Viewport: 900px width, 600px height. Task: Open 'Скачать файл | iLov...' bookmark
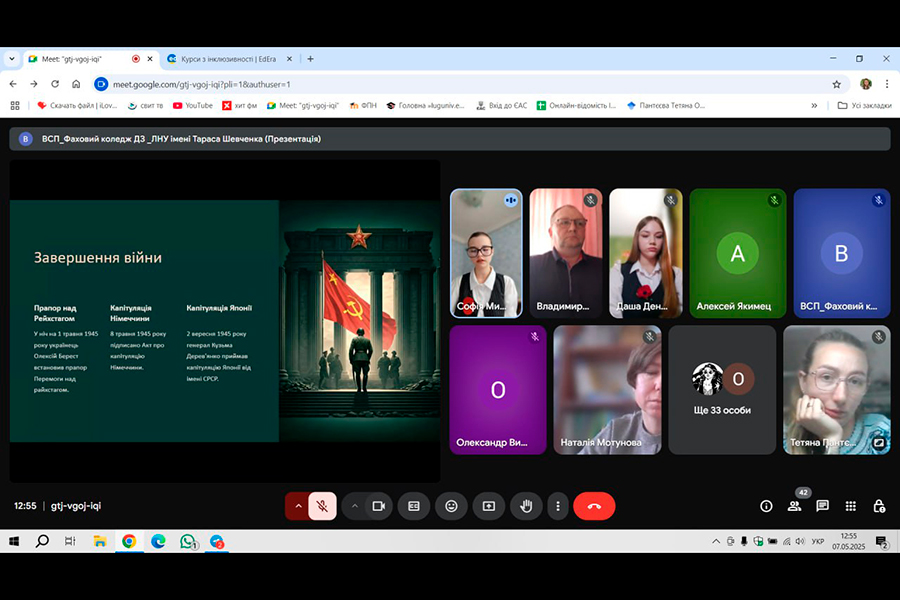[77, 106]
